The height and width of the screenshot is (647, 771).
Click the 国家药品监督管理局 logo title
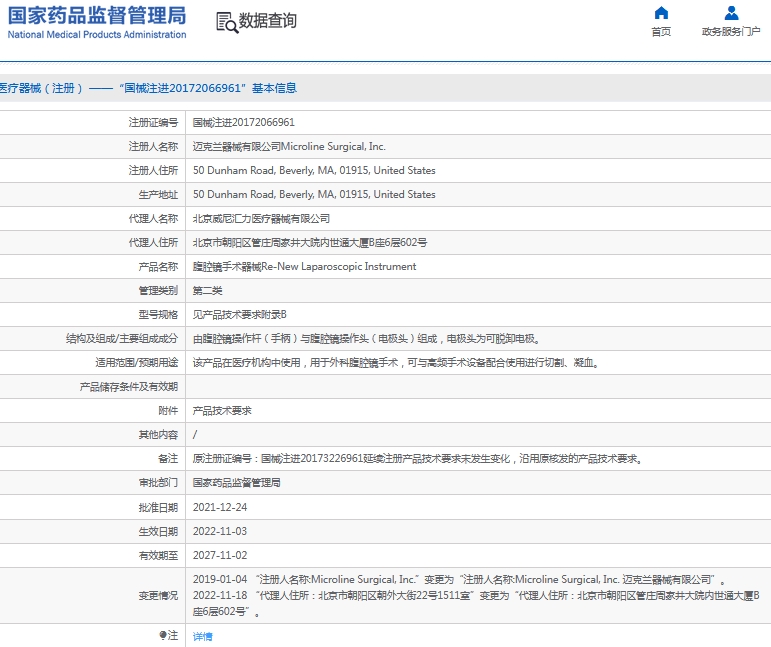coord(97,15)
